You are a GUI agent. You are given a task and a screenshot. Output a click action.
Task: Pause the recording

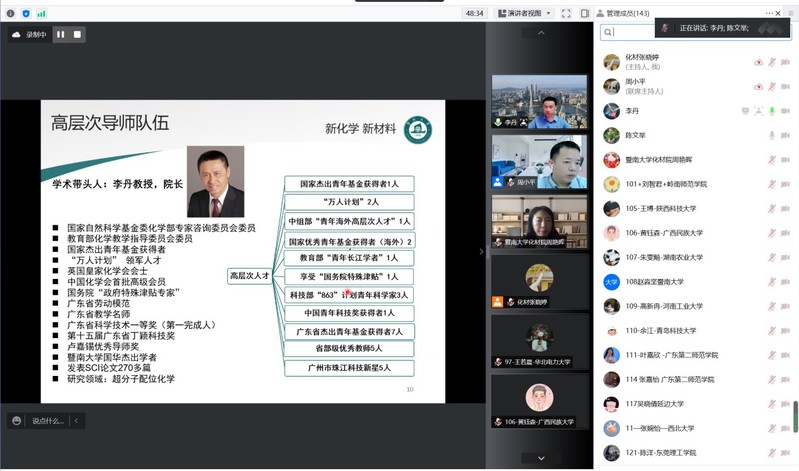coord(60,34)
